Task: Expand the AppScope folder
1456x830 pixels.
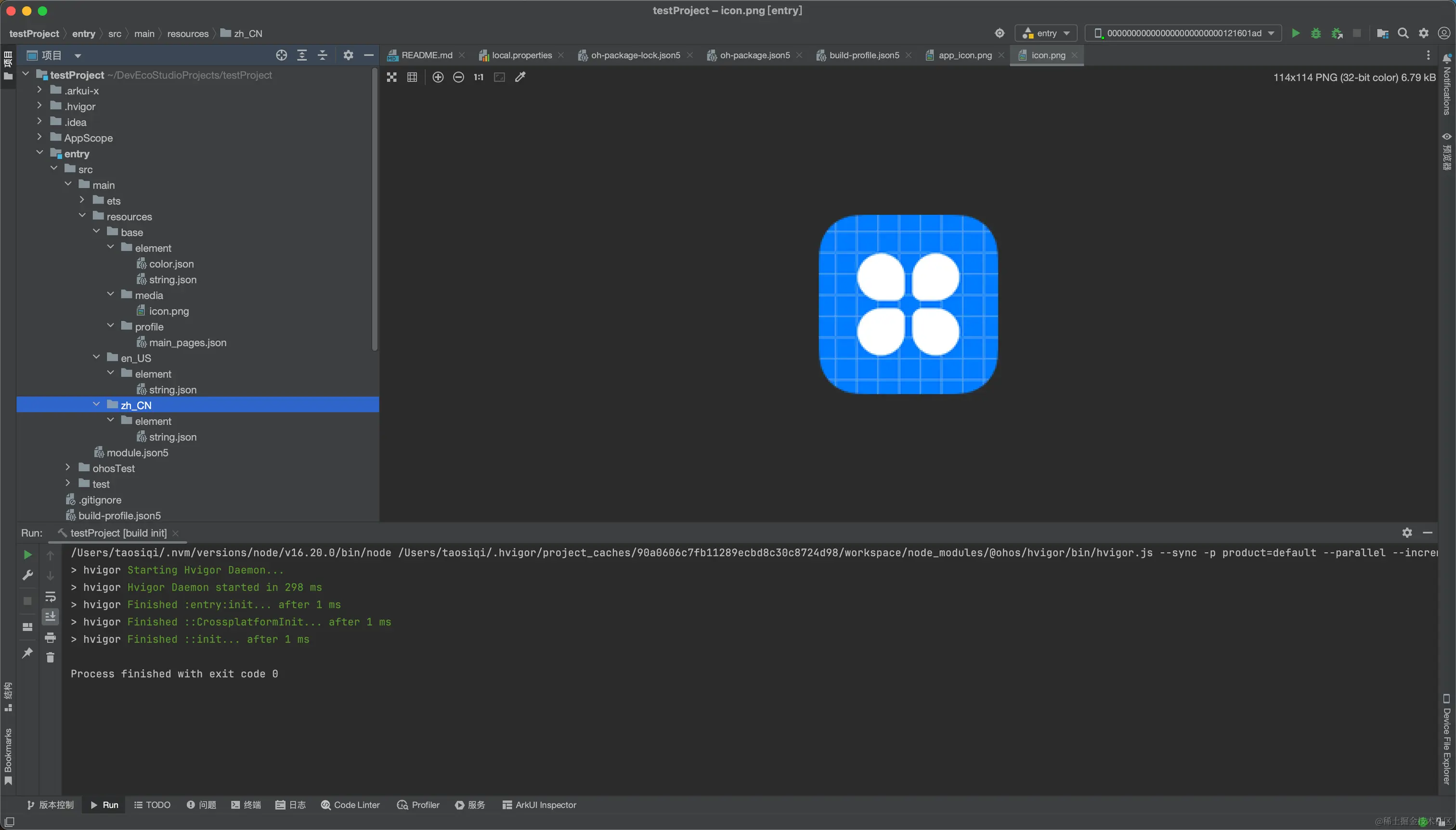Action: [x=39, y=137]
